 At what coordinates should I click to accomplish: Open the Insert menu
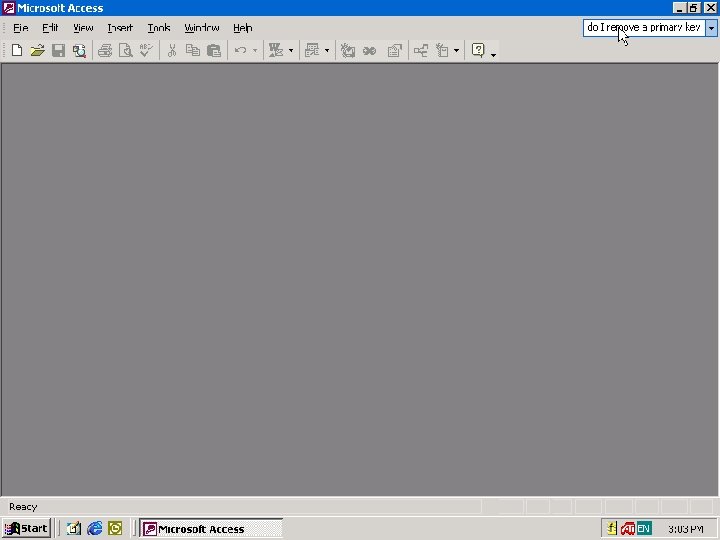click(120, 28)
